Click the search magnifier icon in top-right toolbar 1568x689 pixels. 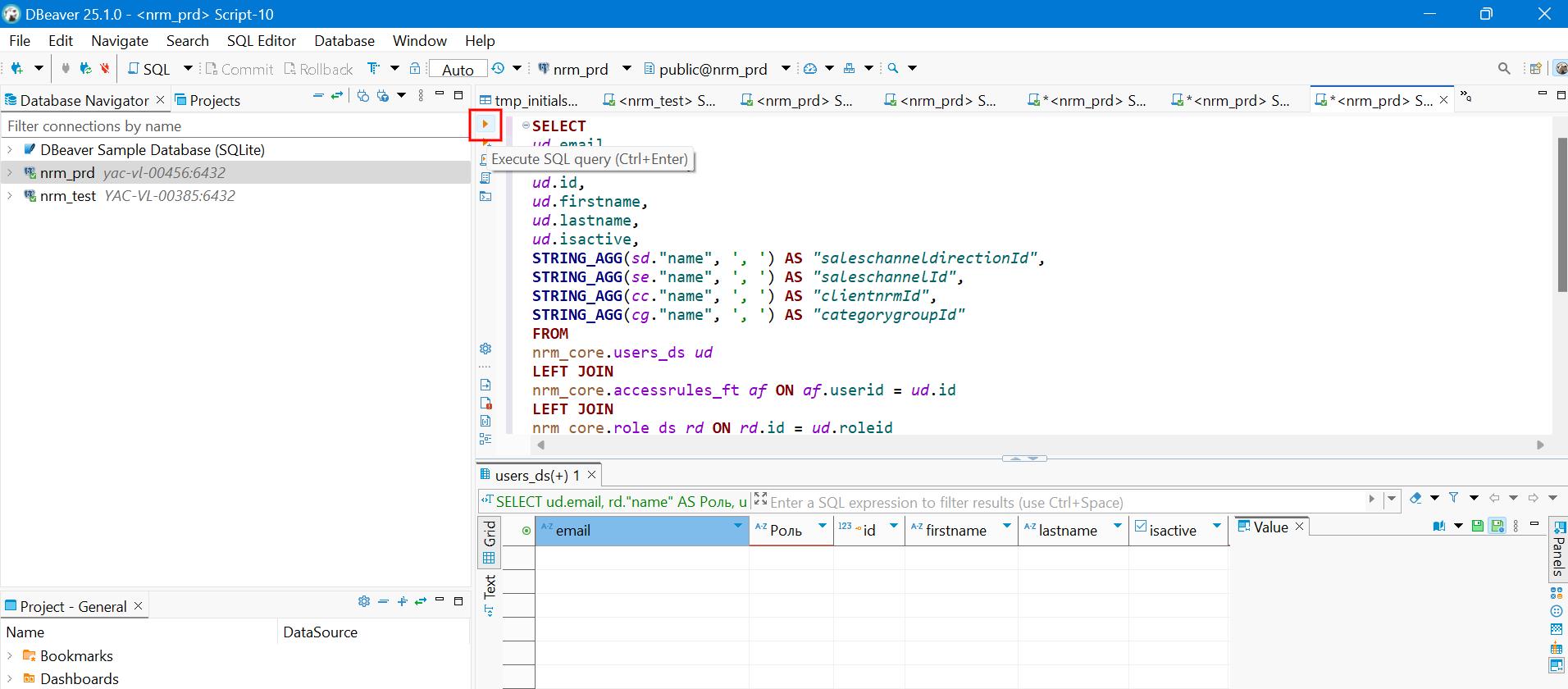coord(1503,69)
